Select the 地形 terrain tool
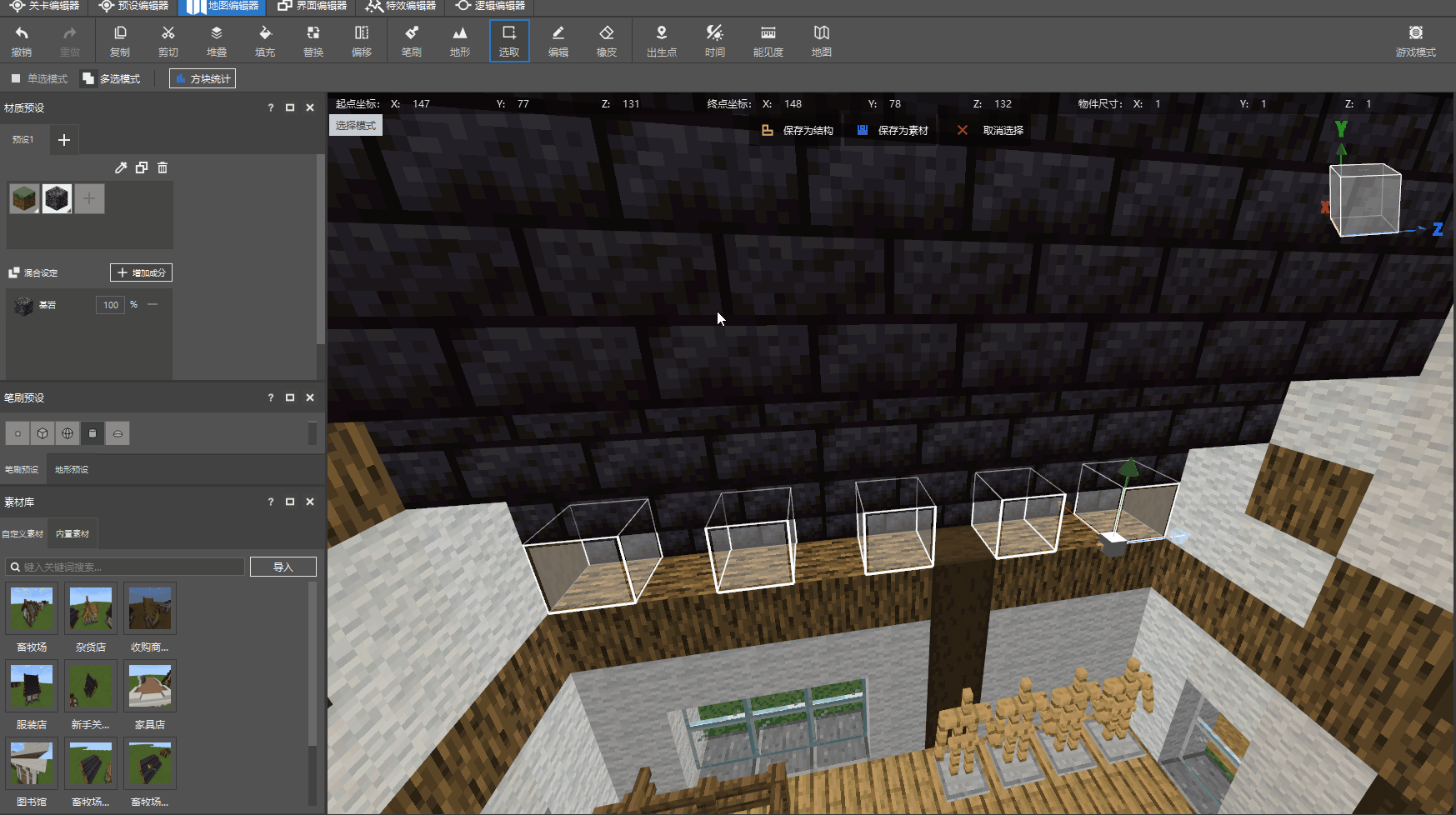1456x815 pixels. point(460,40)
